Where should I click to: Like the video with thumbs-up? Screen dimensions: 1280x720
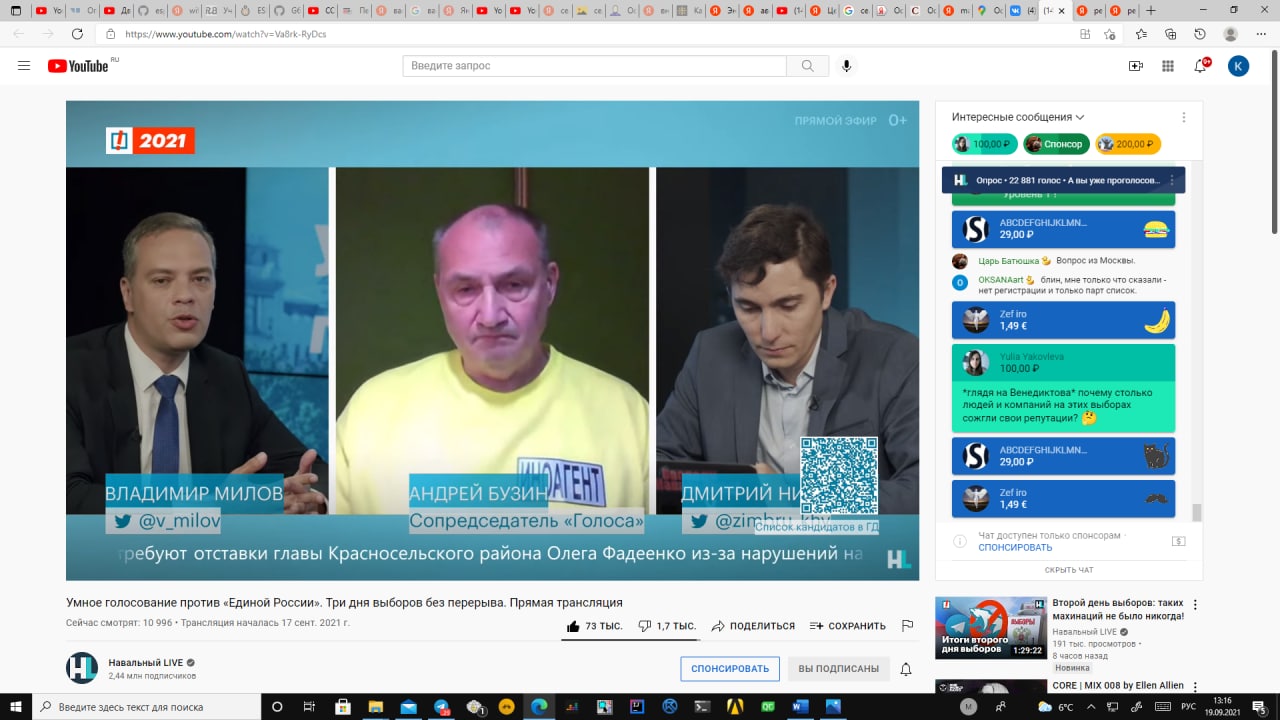tap(595, 626)
